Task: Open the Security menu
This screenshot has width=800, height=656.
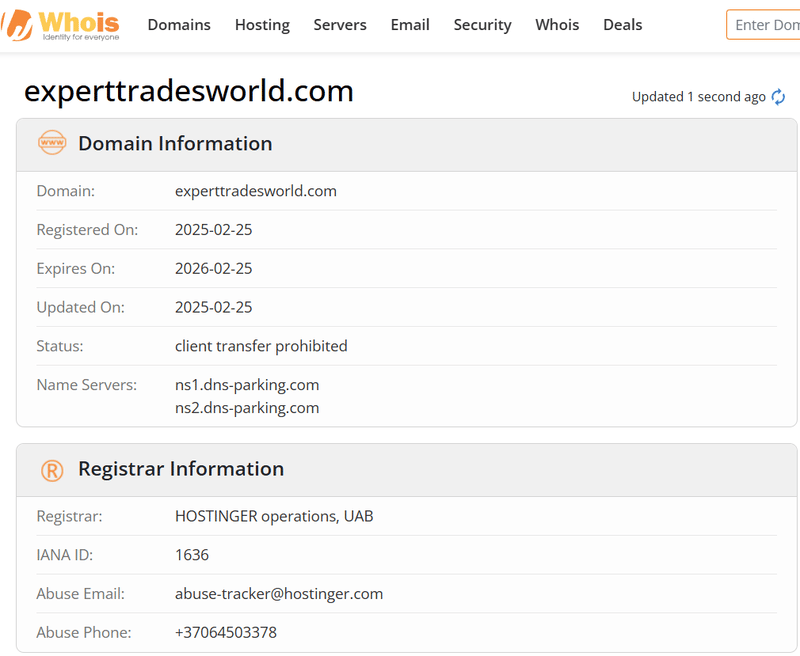Action: point(483,25)
